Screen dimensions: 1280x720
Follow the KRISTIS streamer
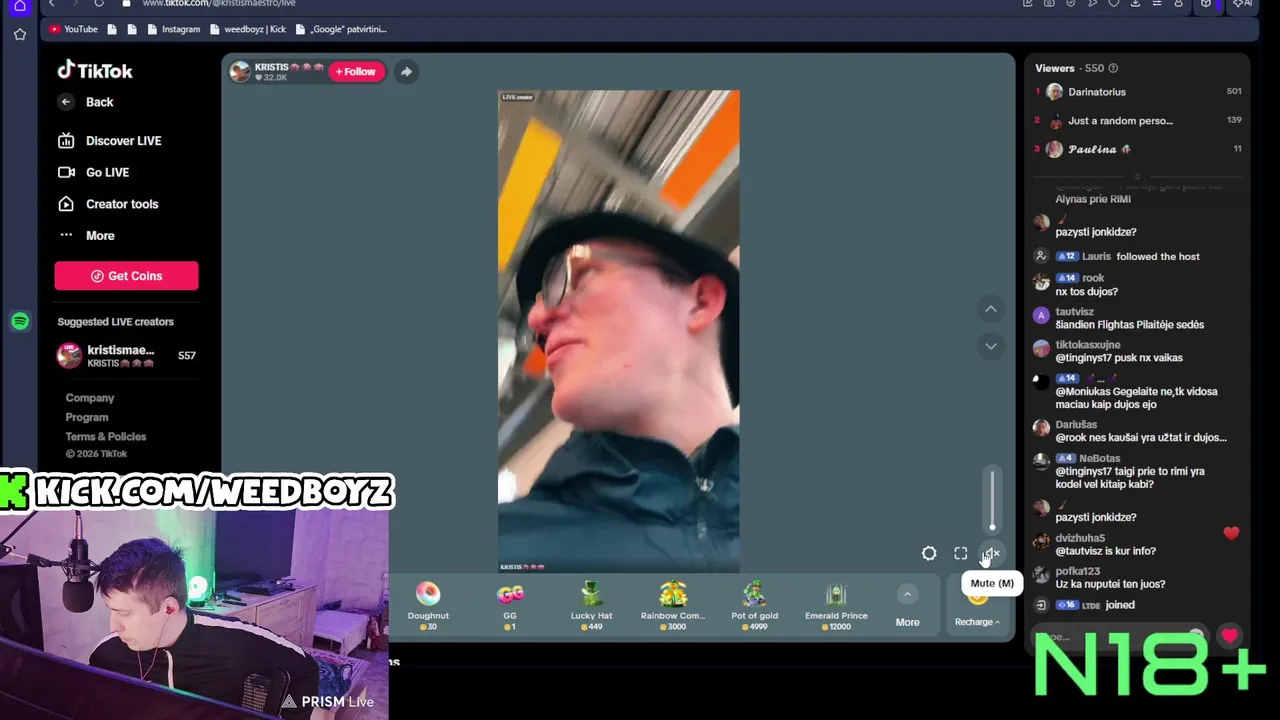(x=356, y=72)
